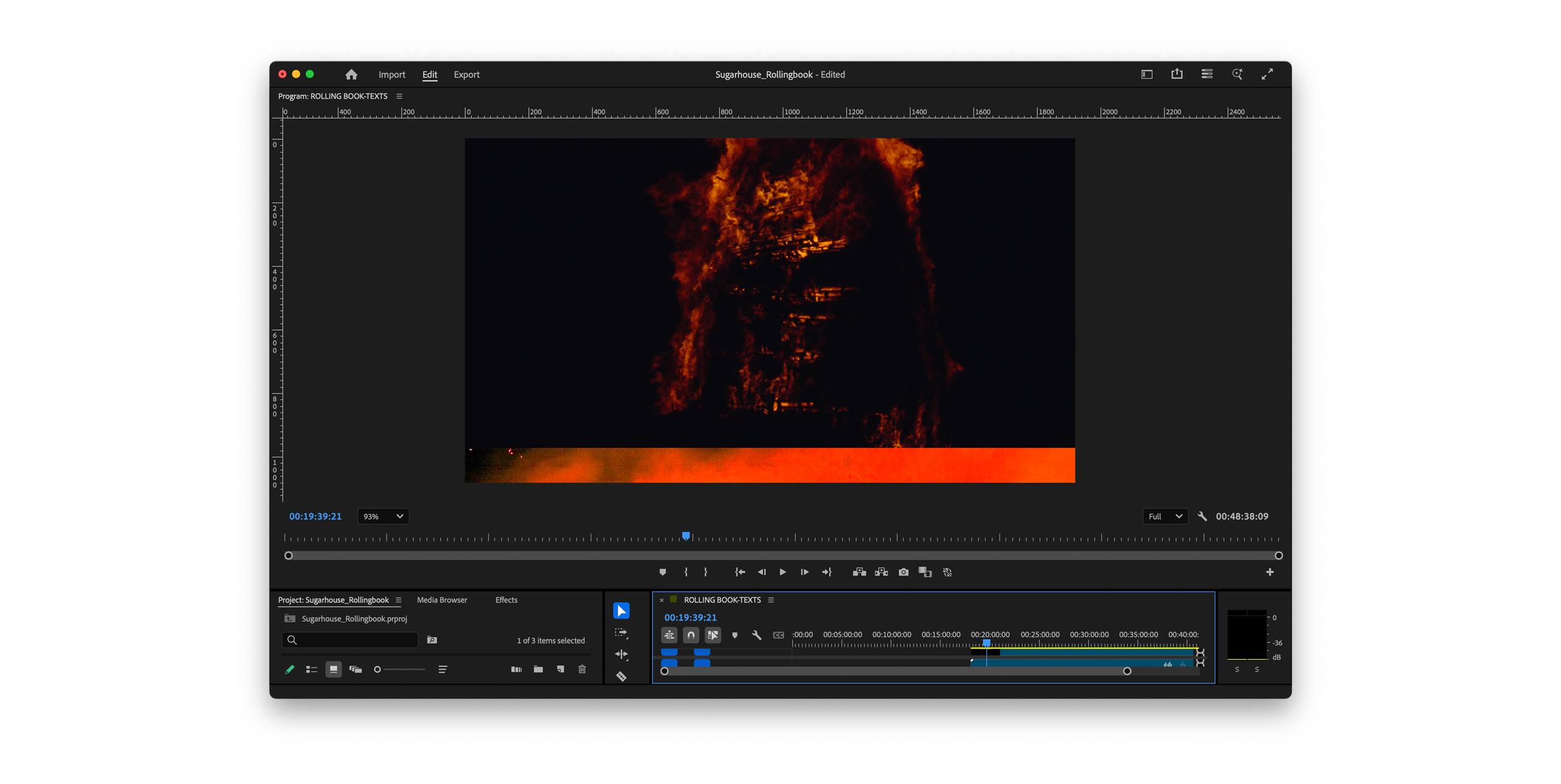Open the 93% zoom level dropdown

tap(383, 516)
